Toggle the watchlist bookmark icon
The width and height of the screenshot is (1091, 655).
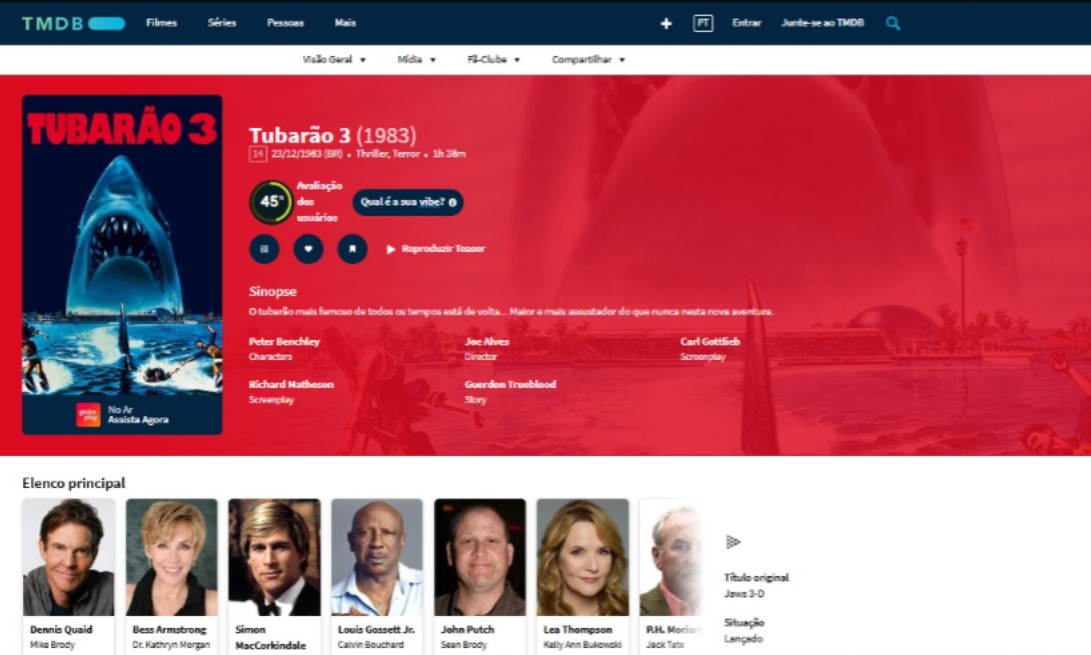click(x=352, y=248)
